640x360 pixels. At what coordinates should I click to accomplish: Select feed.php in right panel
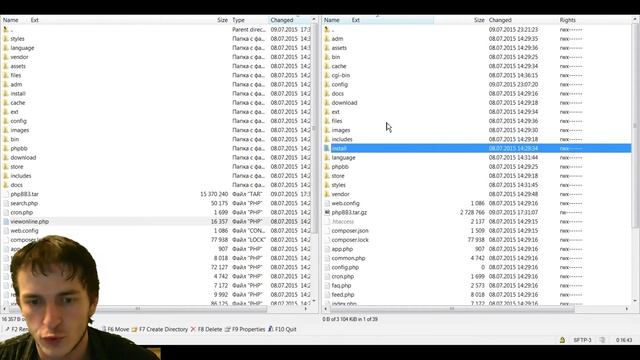pyautogui.click(x=343, y=295)
